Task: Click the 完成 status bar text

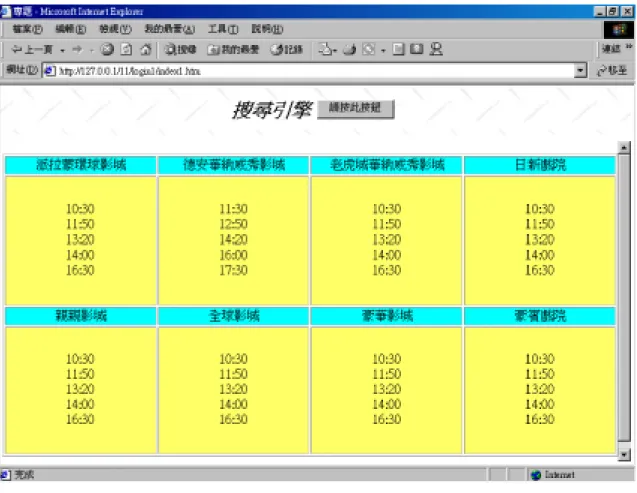Action: [x=24, y=475]
